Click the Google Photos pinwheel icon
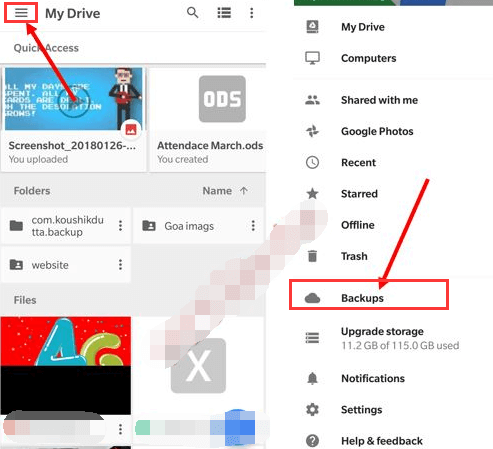Image resolution: width=493 pixels, height=449 pixels. coord(312,131)
